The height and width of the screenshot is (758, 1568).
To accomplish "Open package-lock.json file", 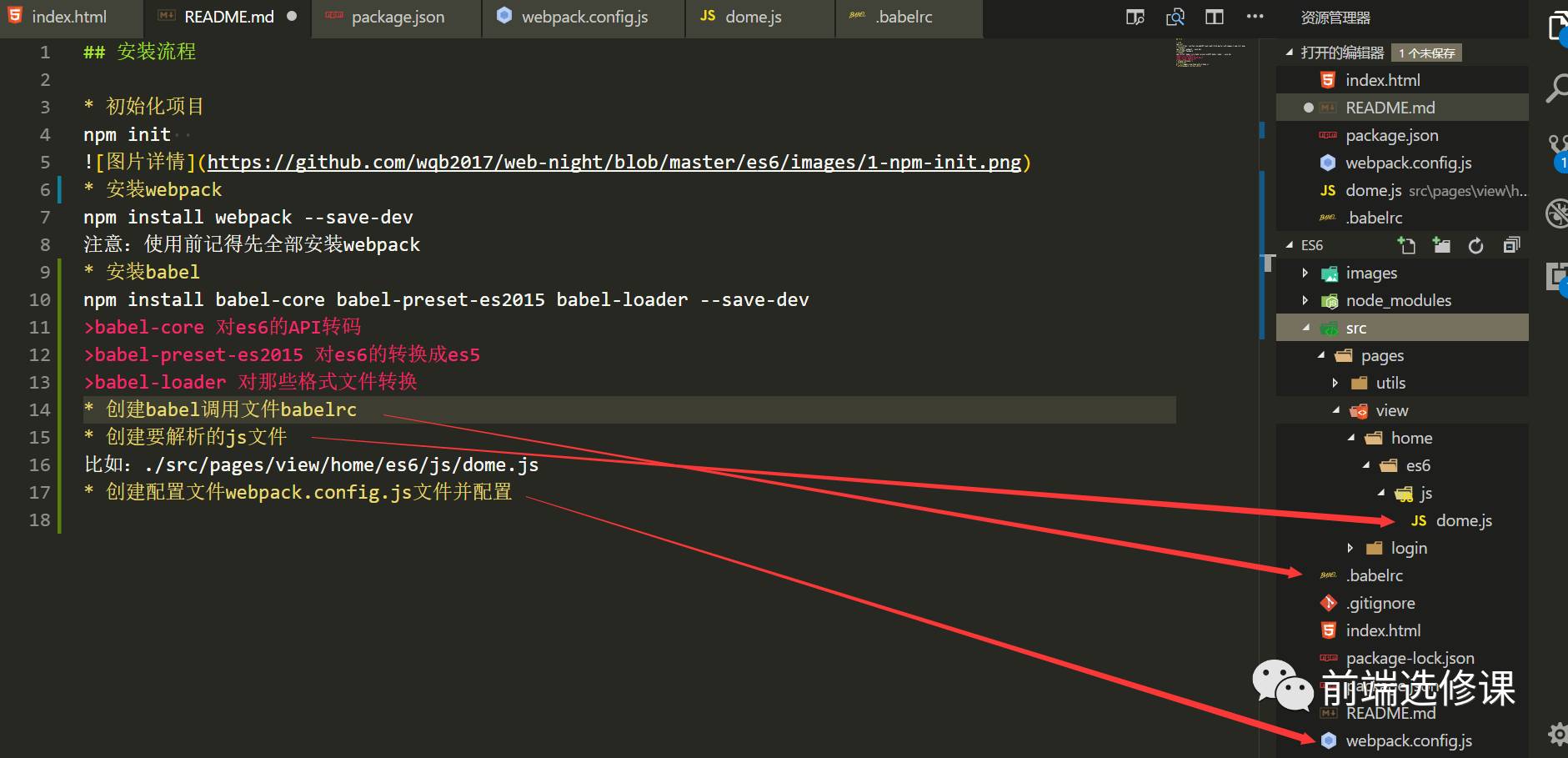I will (1402, 658).
